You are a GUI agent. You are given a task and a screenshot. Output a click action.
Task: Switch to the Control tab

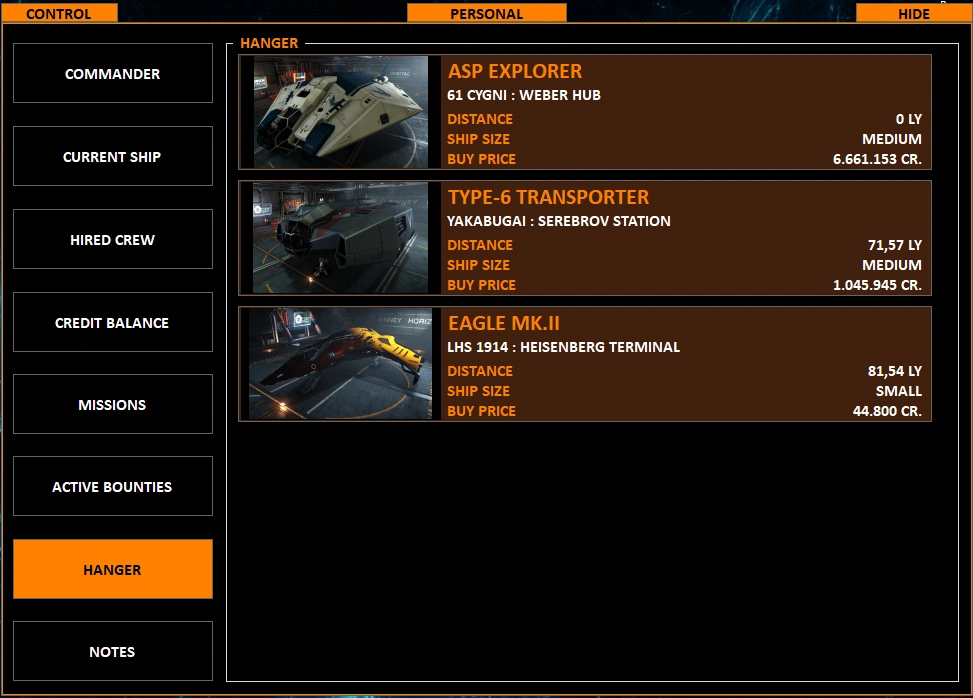(x=59, y=13)
